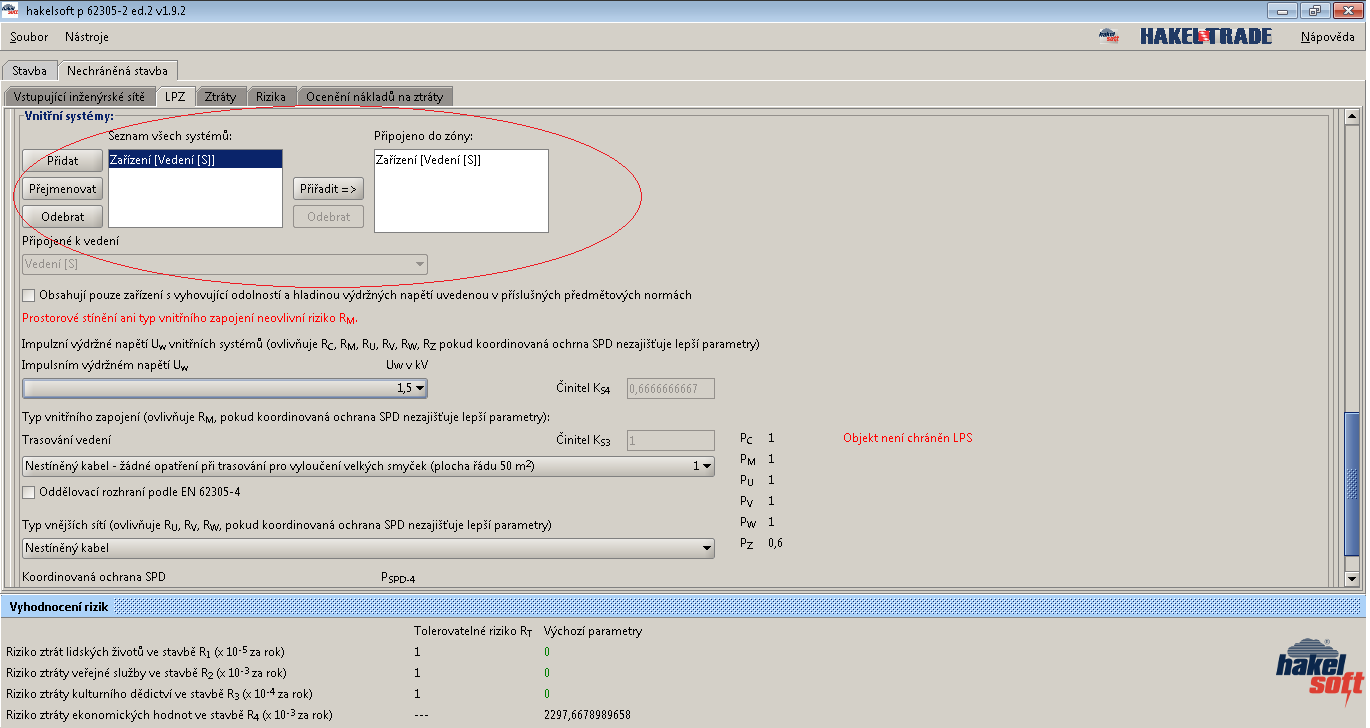Viewport: 1370px width, 728px height.
Task: Open the Nástroje menu
Action: tap(87, 37)
